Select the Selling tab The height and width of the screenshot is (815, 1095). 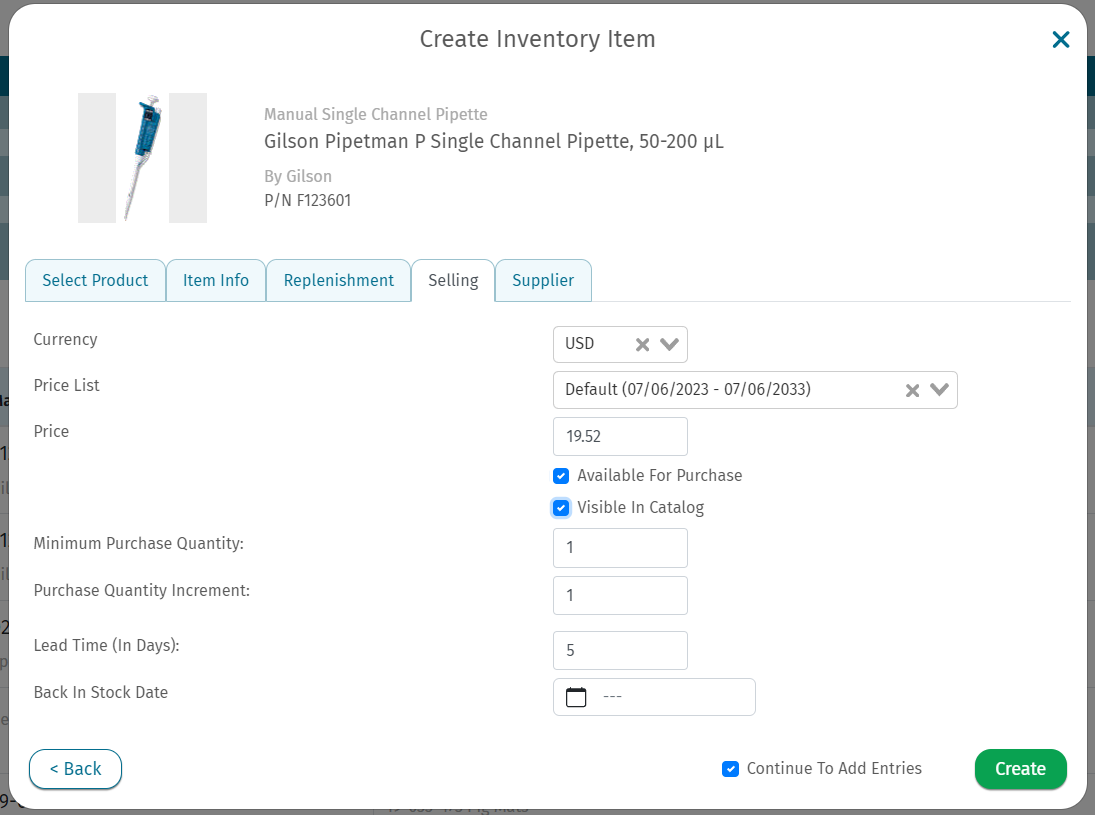click(x=453, y=281)
